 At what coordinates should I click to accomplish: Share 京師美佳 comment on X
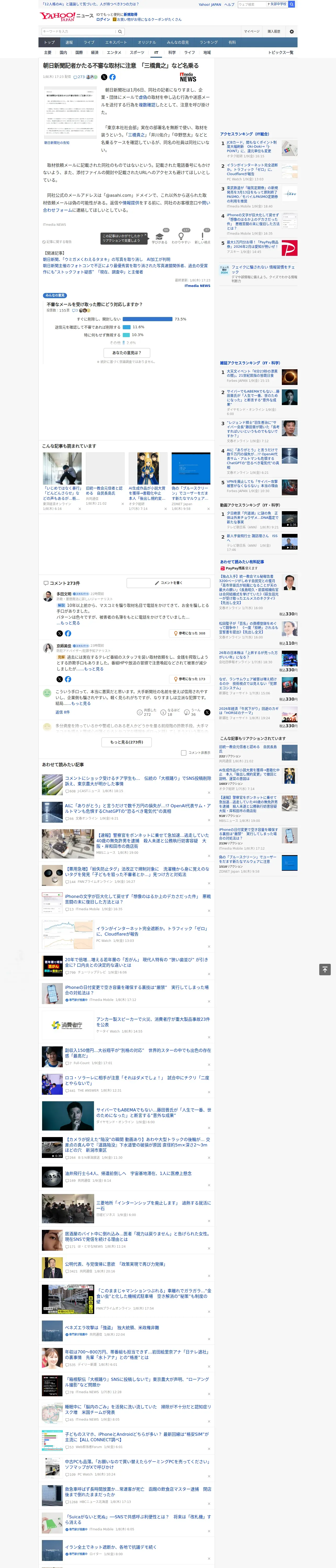pyautogui.click(x=59, y=679)
